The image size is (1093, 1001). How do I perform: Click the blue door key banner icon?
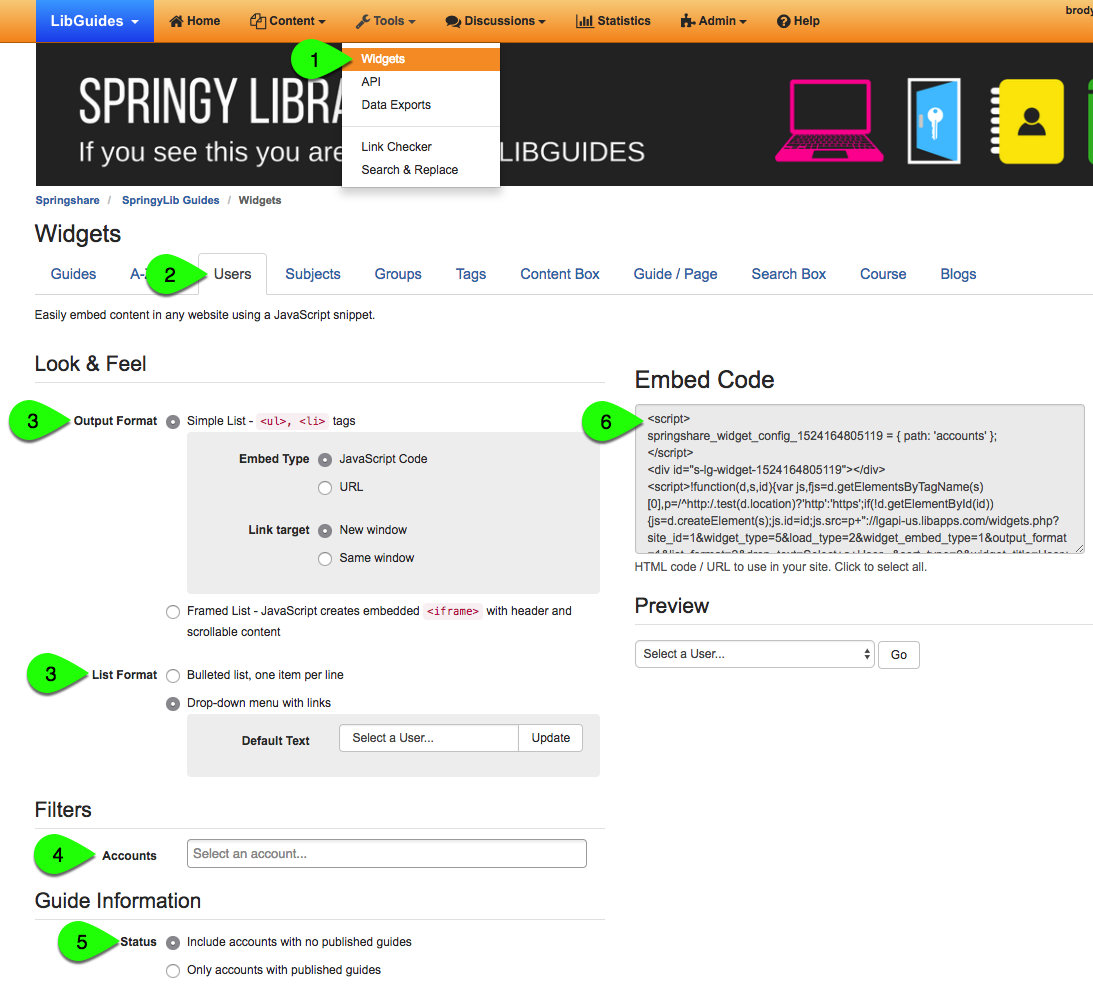click(934, 121)
